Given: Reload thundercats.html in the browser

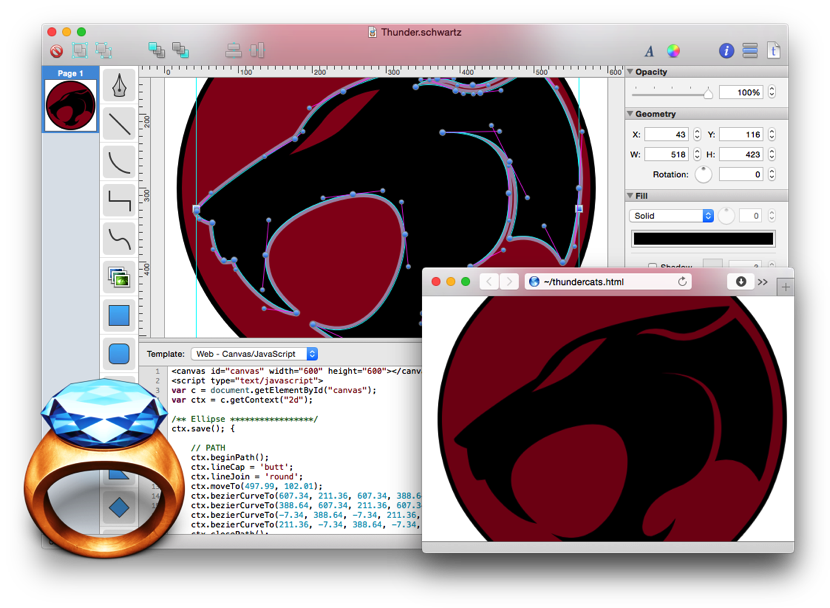Looking at the screenshot, I should click(x=682, y=282).
